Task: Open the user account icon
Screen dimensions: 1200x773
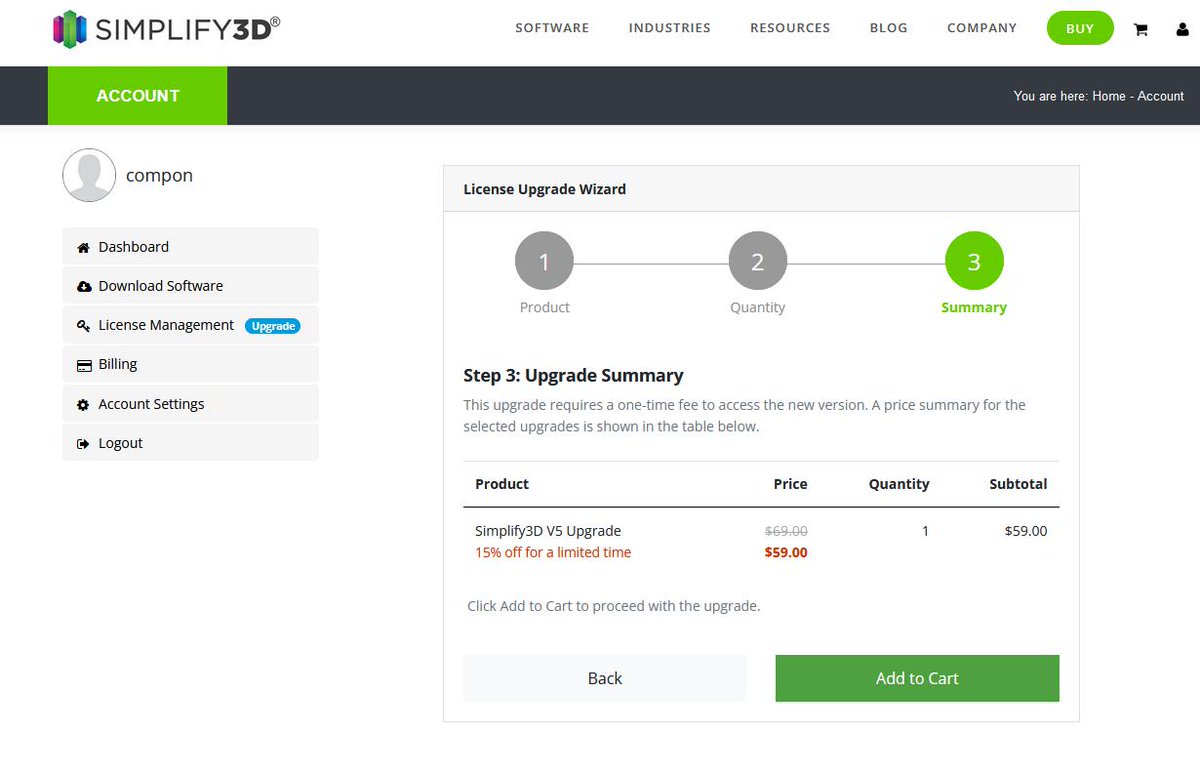Action: point(1183,29)
